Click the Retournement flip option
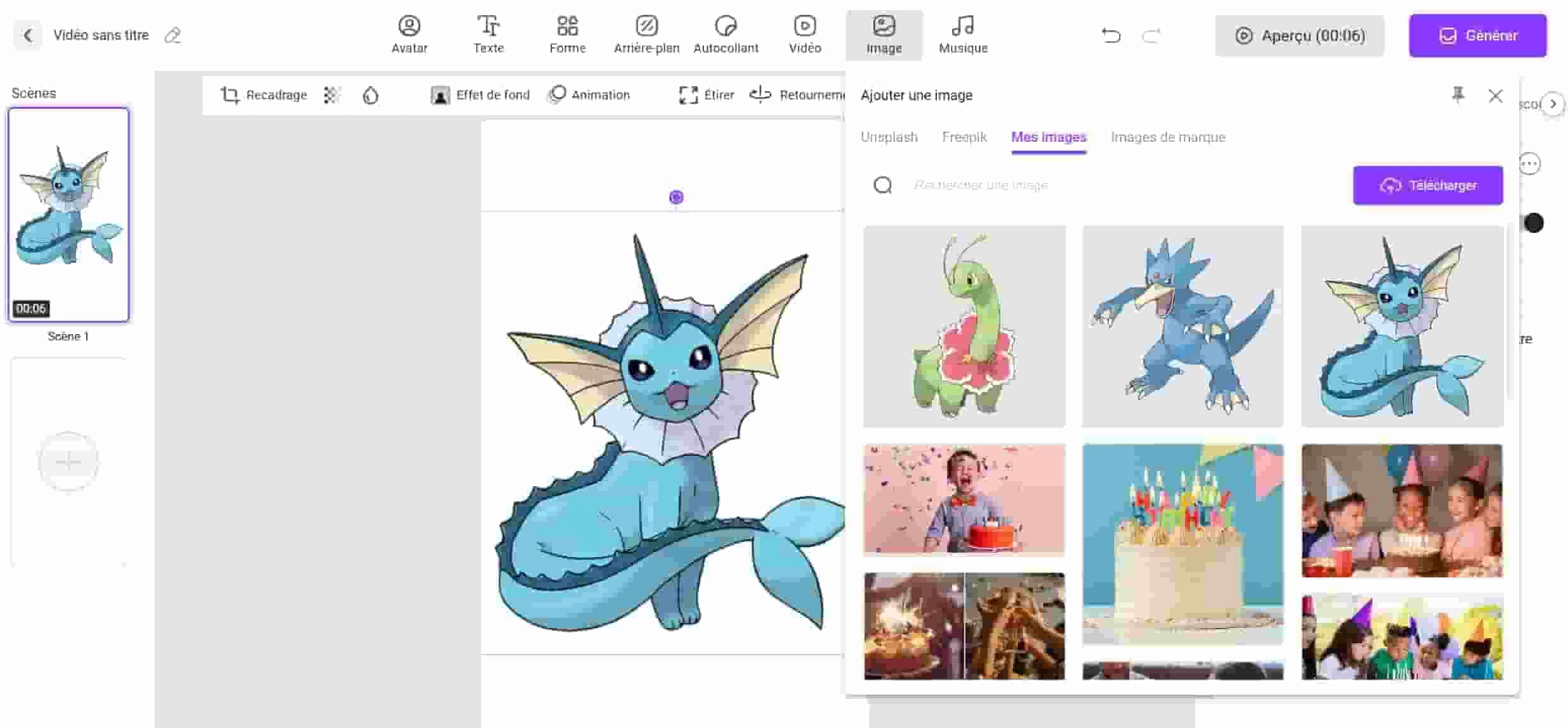The width and height of the screenshot is (1568, 728). (x=797, y=95)
